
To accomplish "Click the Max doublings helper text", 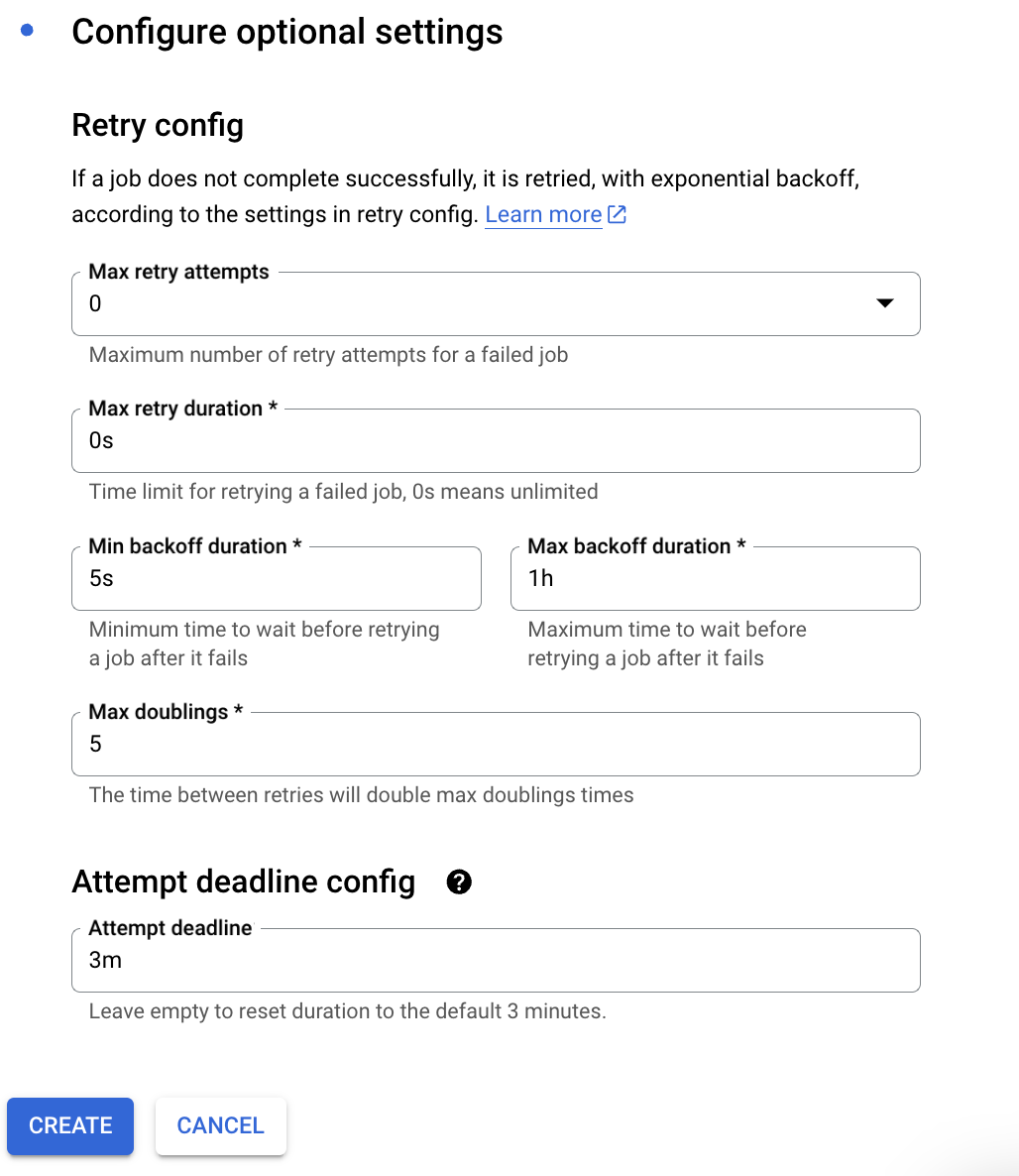I will point(362,795).
